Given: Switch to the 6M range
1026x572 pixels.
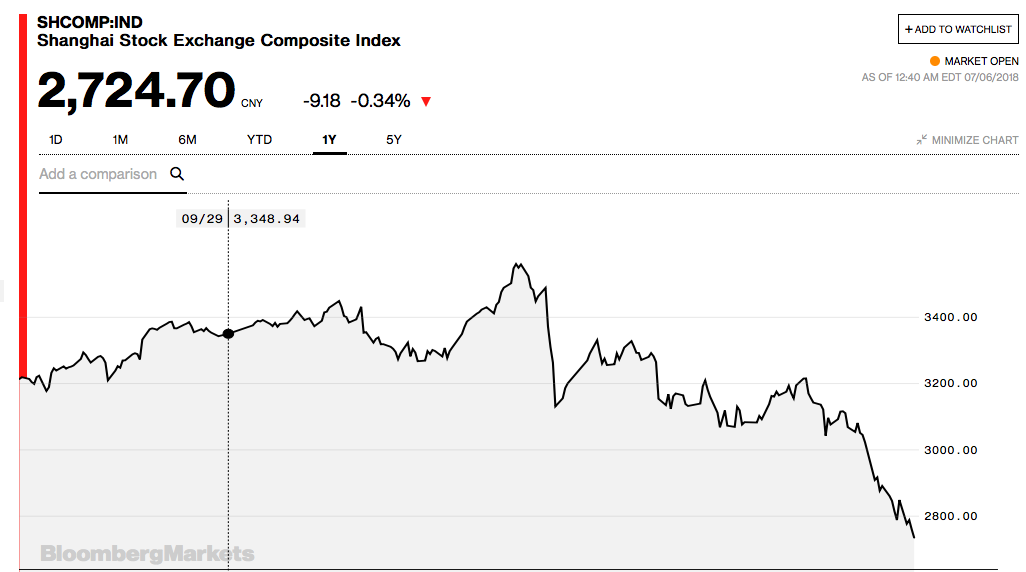Looking at the screenshot, I should tap(187, 139).
